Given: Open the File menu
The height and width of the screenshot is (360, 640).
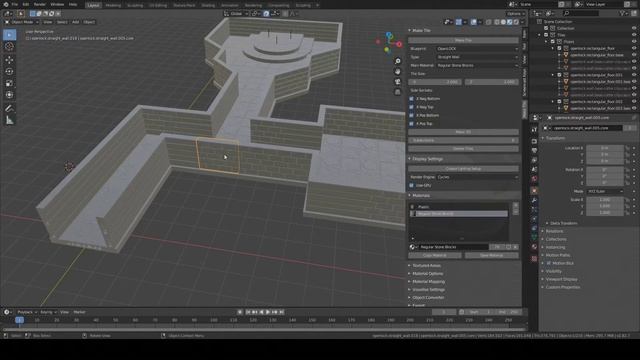Looking at the screenshot, I should [15, 4].
